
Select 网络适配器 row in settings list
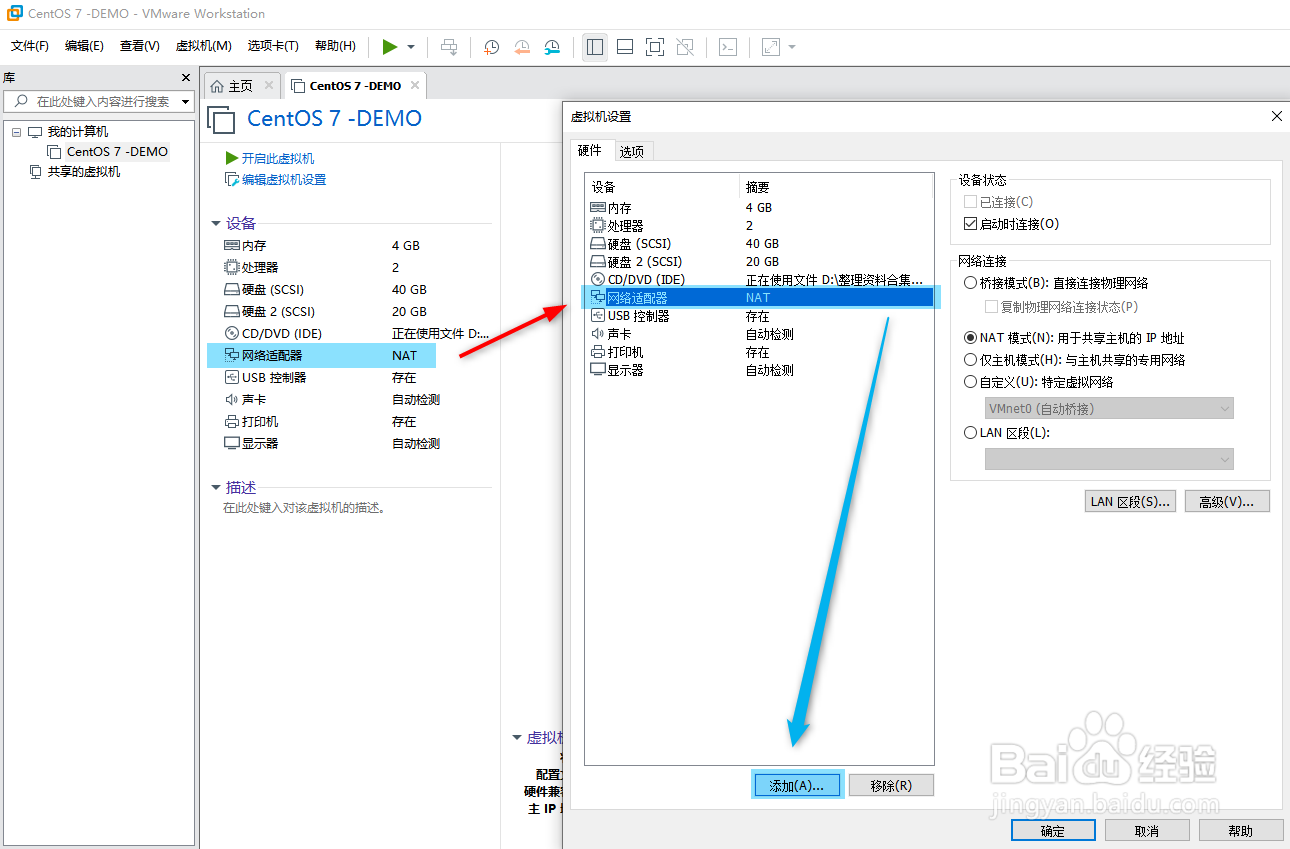click(759, 298)
